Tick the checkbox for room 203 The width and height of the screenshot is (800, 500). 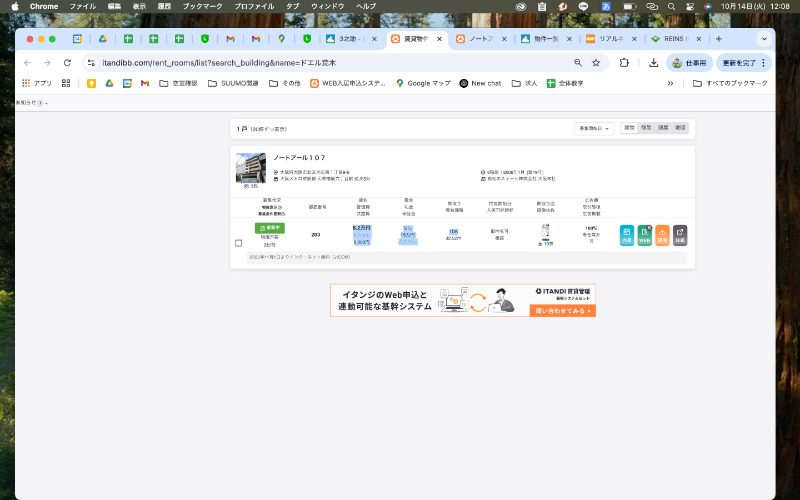[238, 243]
